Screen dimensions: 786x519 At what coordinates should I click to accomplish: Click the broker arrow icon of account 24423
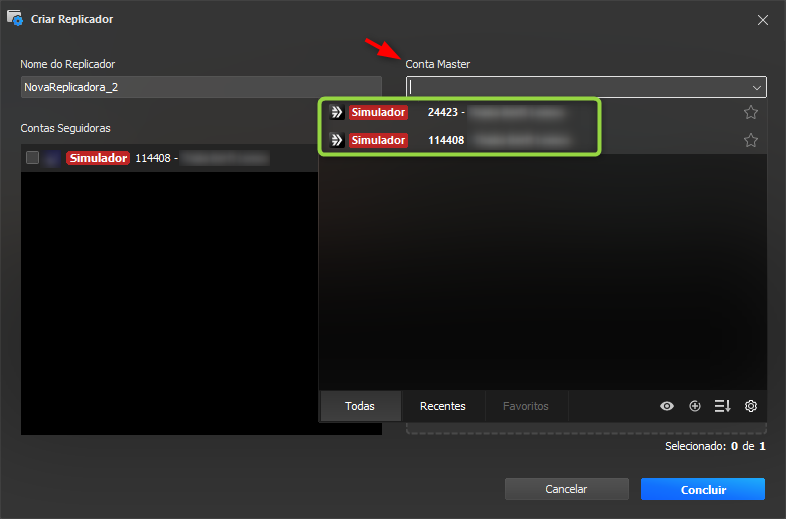[337, 113]
